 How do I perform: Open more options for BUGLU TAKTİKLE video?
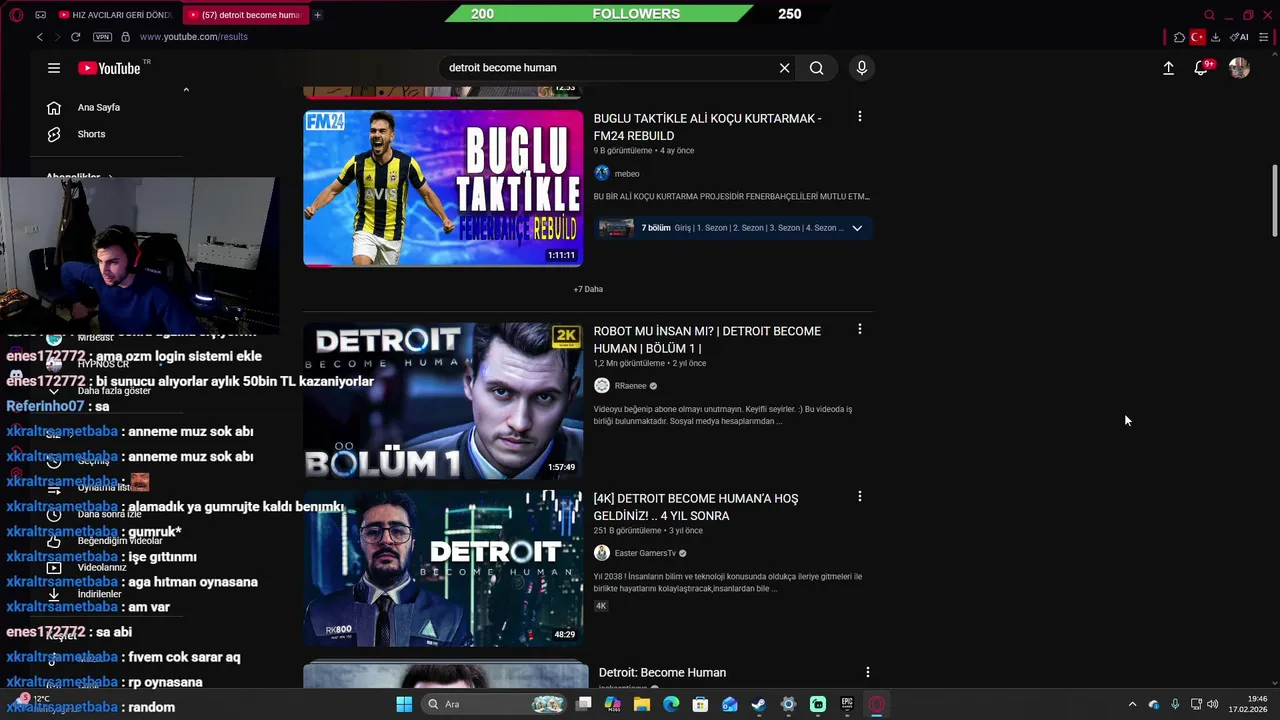point(859,117)
